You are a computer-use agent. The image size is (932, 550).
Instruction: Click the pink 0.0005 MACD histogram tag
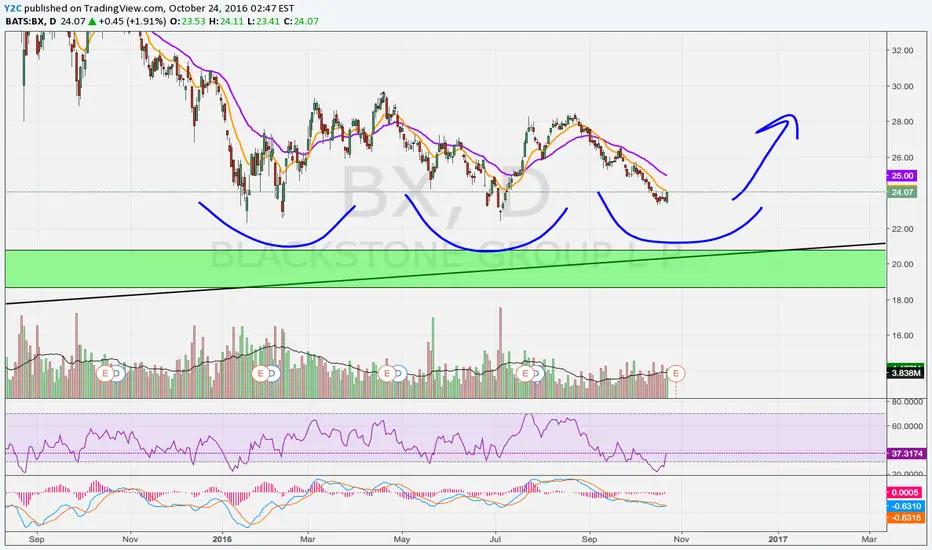[x=905, y=492]
